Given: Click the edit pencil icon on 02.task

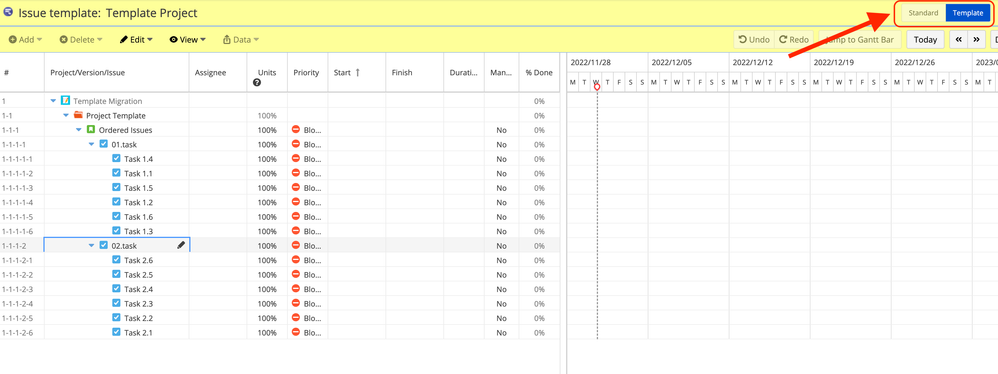Looking at the screenshot, I should (181, 246).
